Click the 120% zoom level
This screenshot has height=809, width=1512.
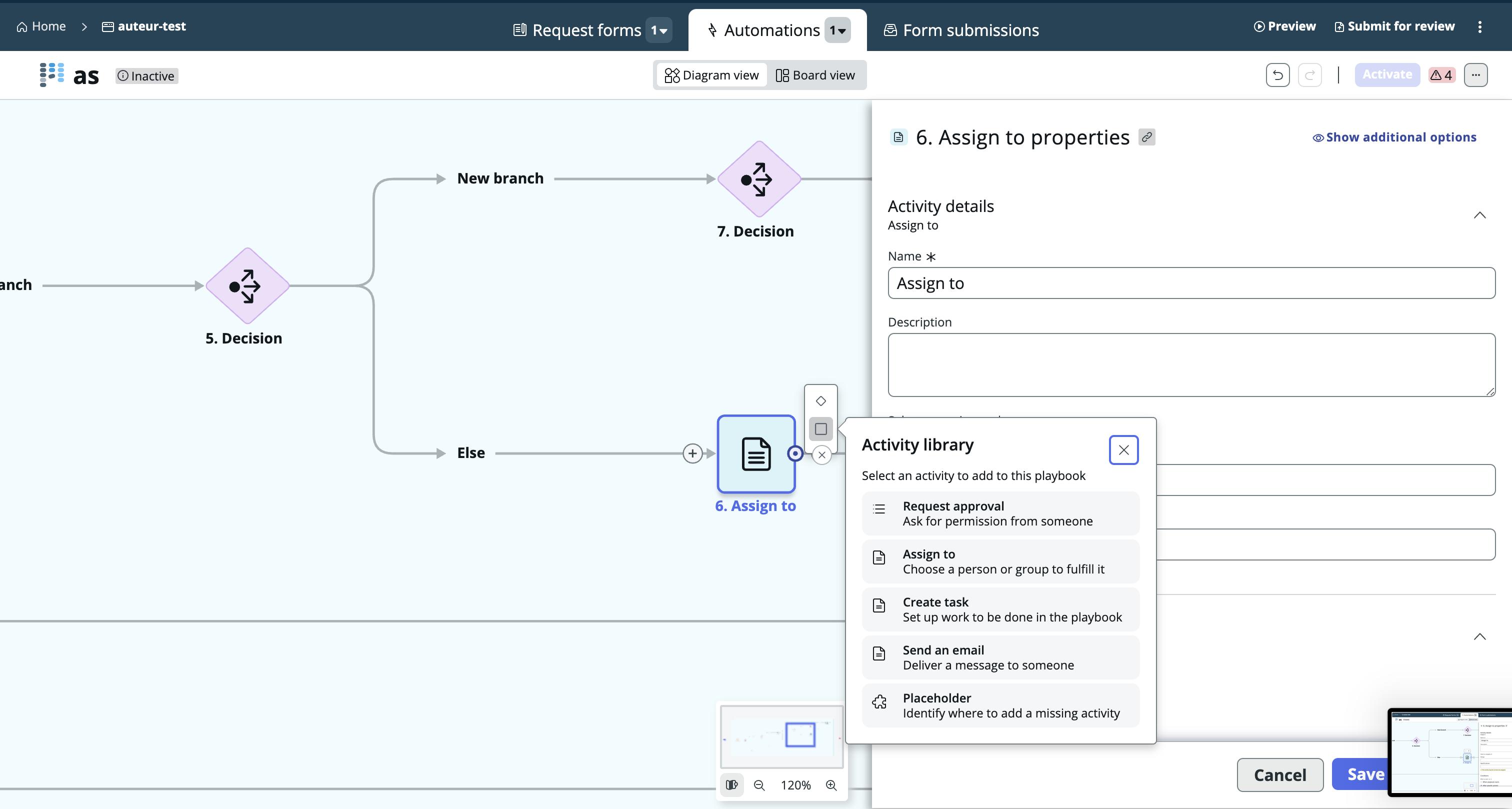pyautogui.click(x=795, y=785)
